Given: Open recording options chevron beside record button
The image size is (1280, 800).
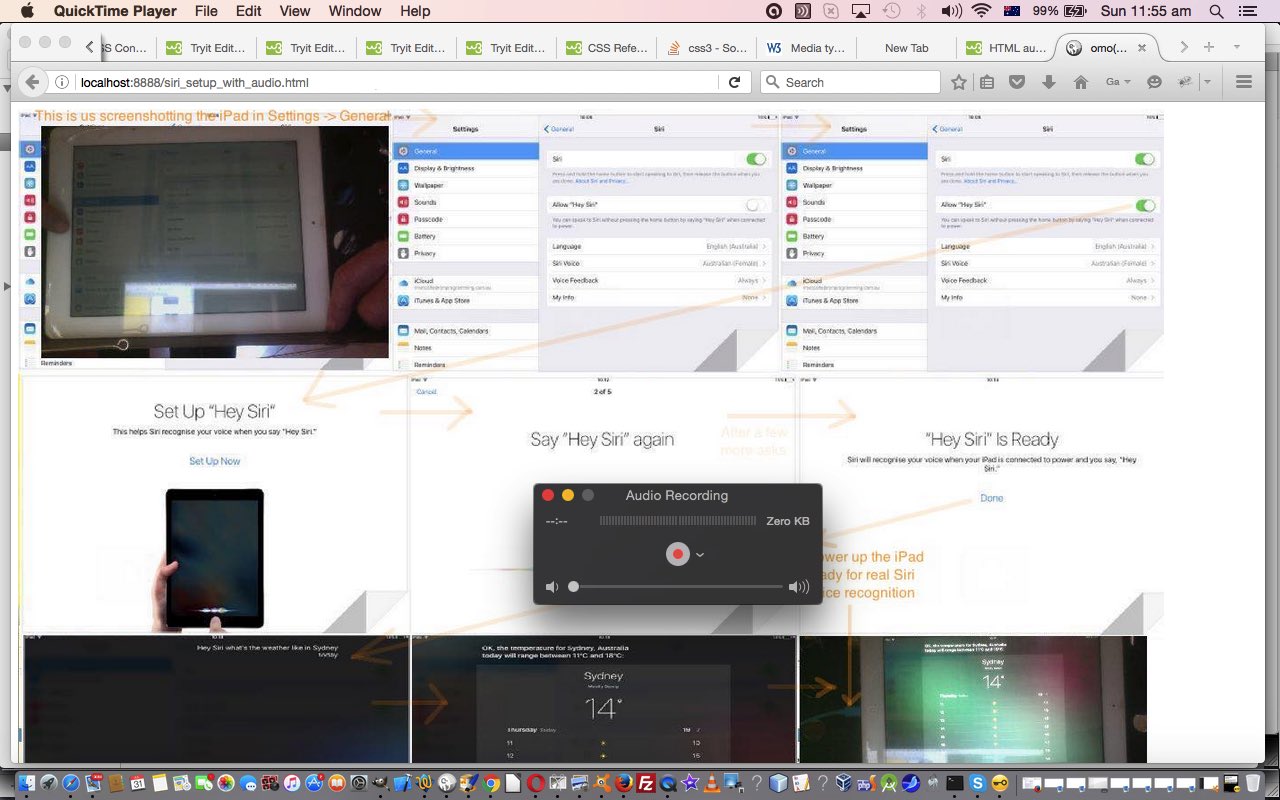Looking at the screenshot, I should [700, 555].
